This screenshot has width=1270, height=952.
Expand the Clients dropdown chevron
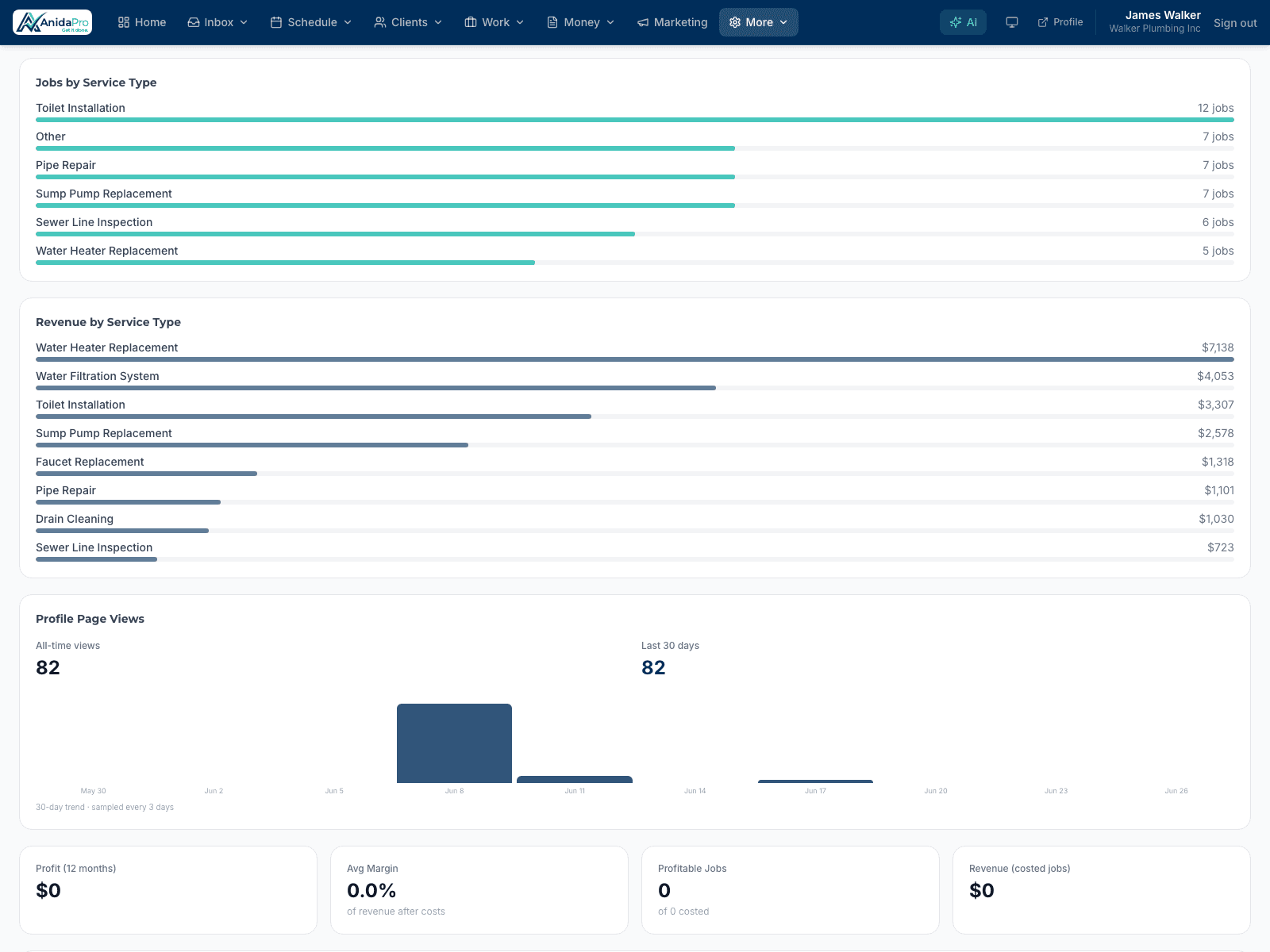(x=438, y=22)
